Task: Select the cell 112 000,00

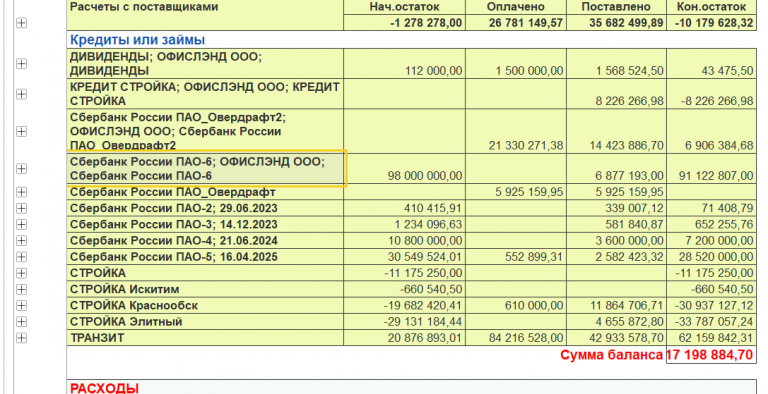Action: point(404,64)
